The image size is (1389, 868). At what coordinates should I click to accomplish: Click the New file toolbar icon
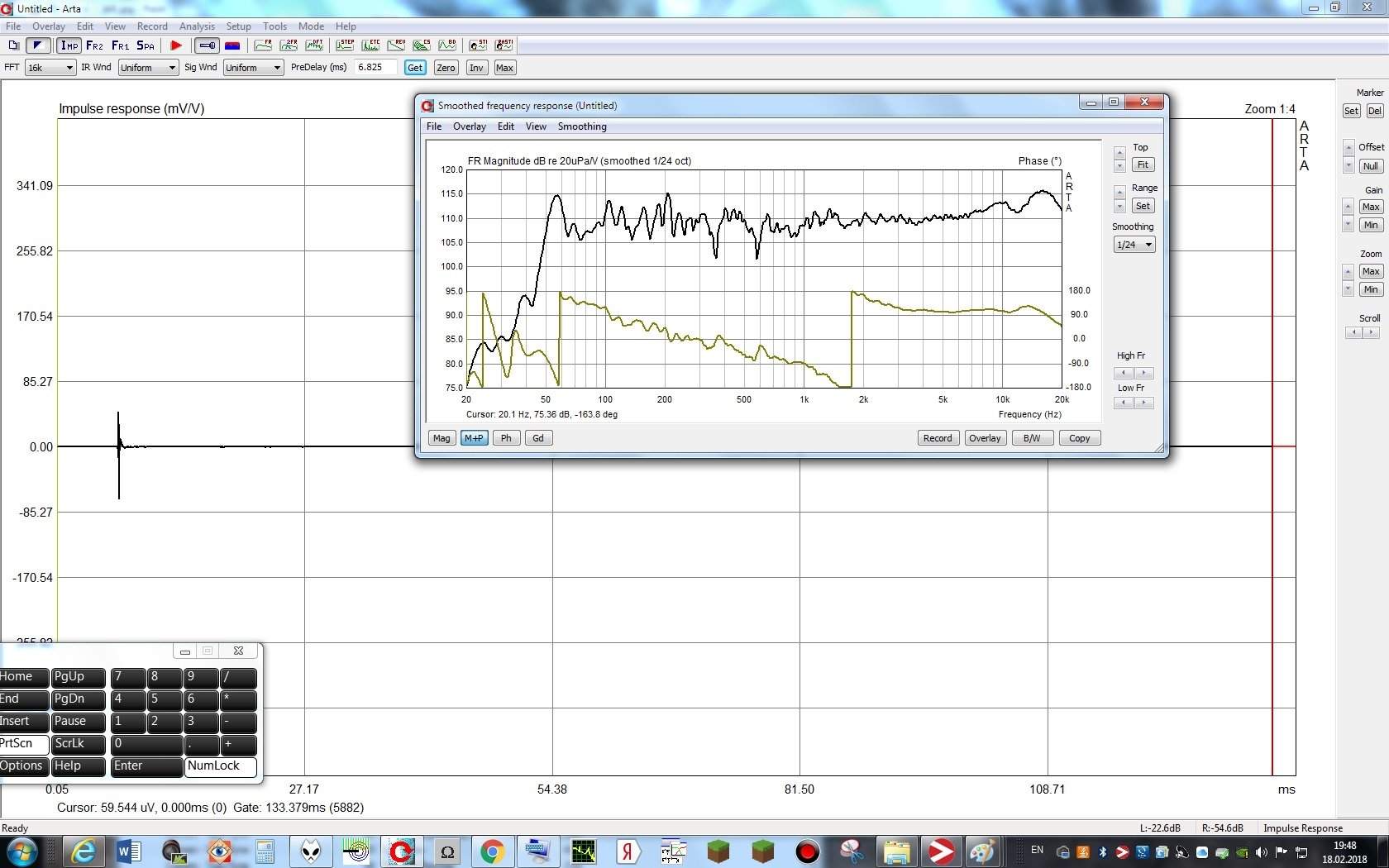pyautogui.click(x=13, y=45)
